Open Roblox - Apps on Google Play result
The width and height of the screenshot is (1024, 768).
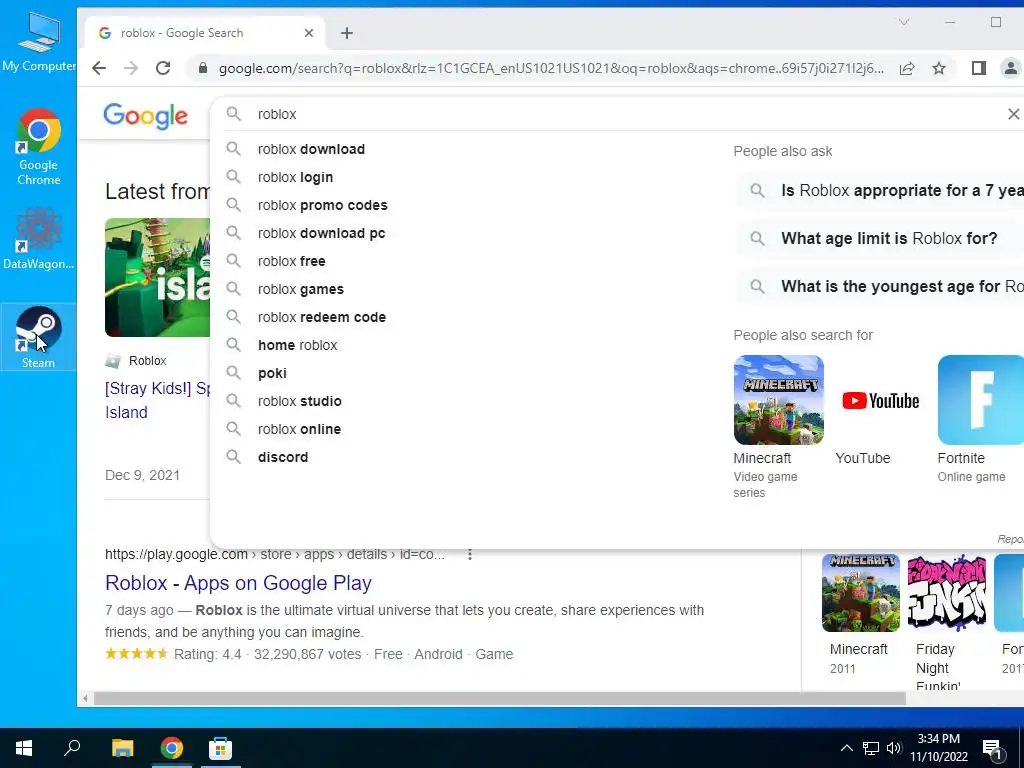[x=238, y=583]
